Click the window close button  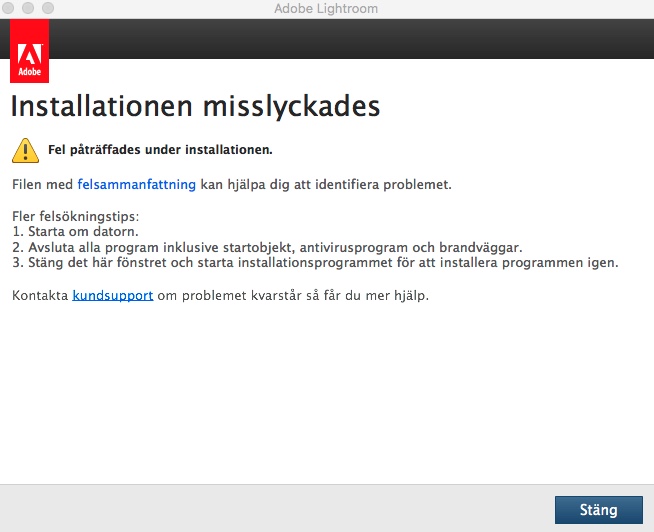8,8
